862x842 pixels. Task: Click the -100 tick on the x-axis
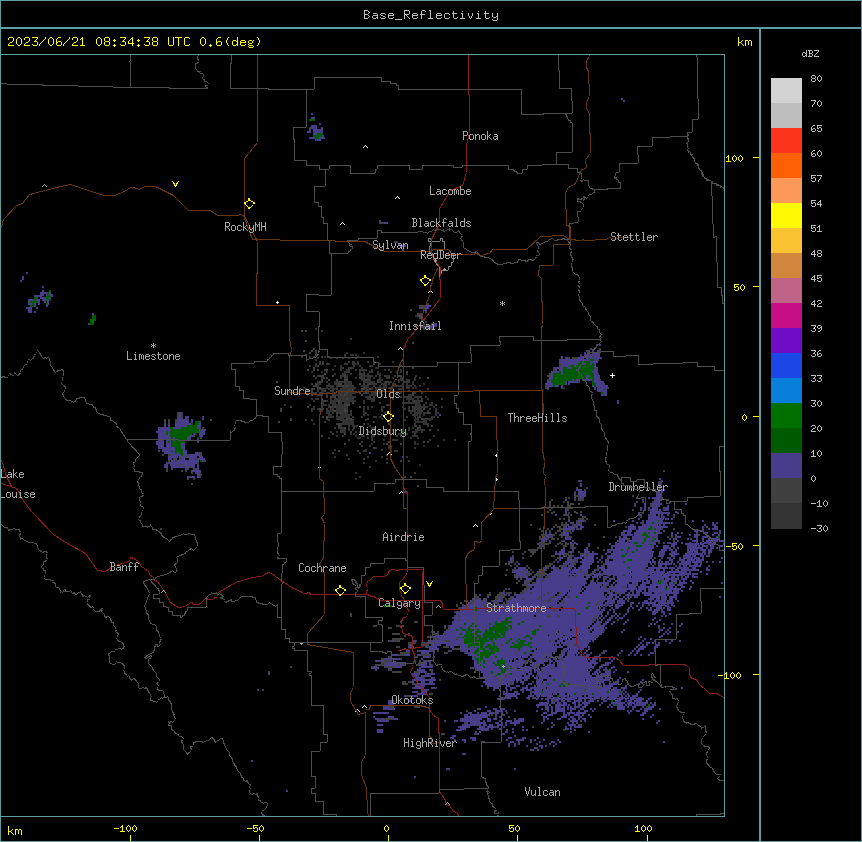125,829
